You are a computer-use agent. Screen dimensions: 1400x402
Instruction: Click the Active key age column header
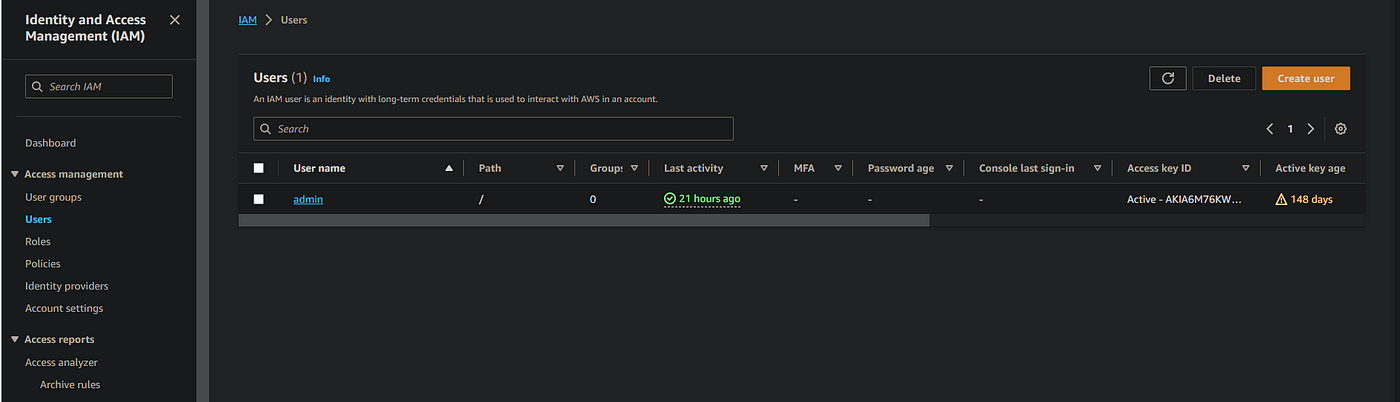1310,168
